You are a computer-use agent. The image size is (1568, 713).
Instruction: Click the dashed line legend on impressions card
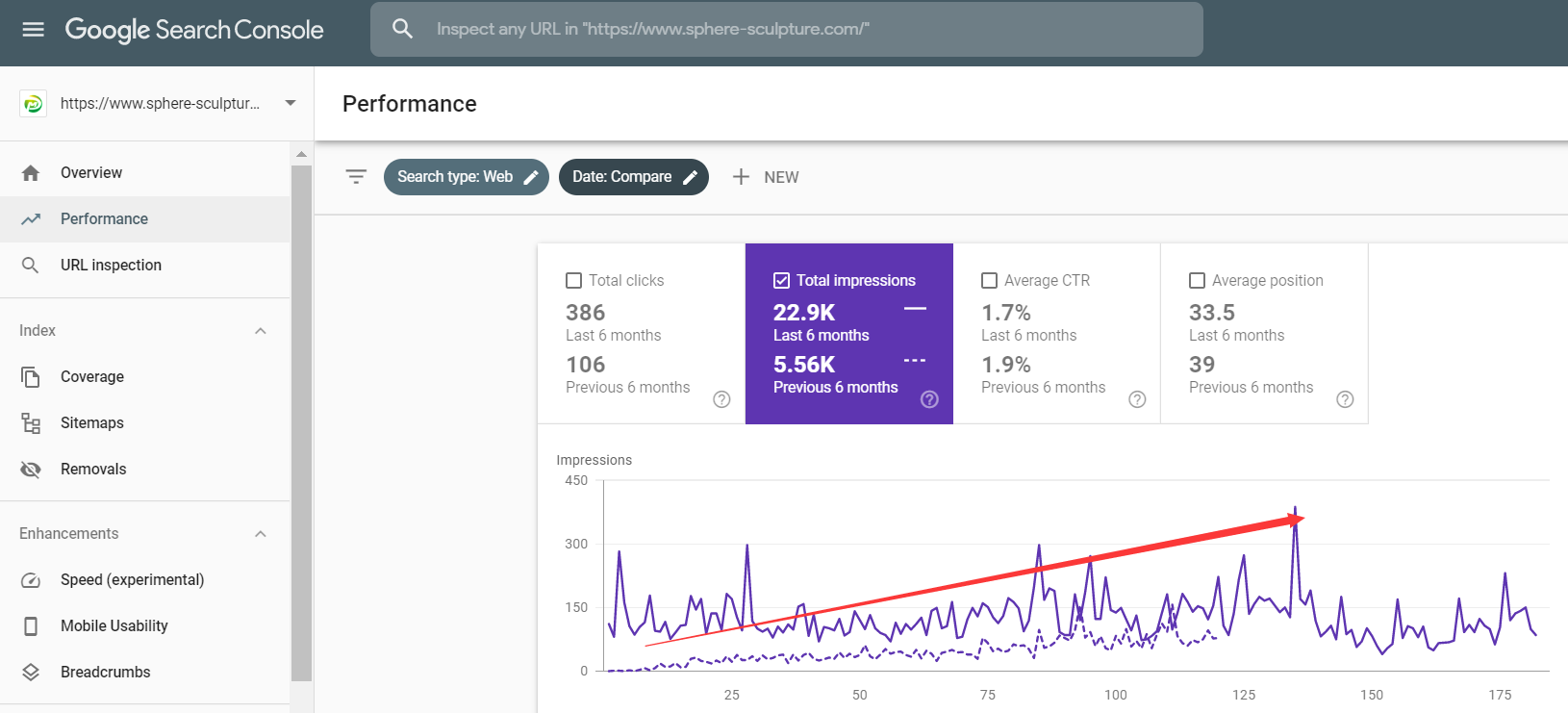coord(915,361)
